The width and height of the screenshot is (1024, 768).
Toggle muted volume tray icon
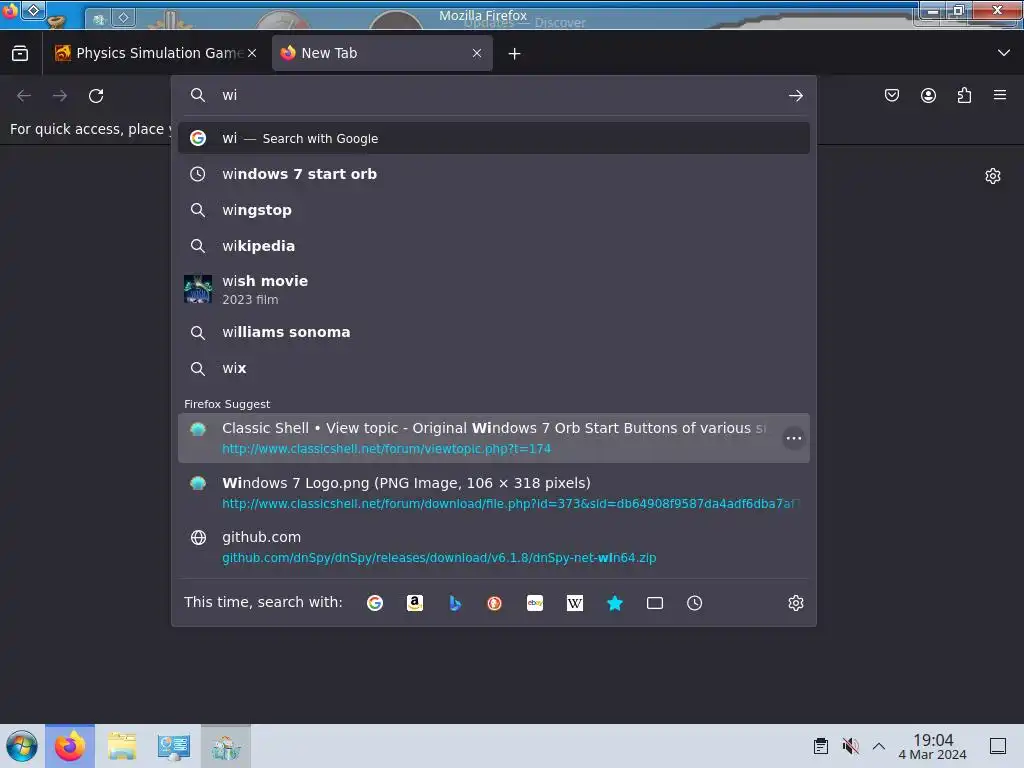click(x=850, y=746)
